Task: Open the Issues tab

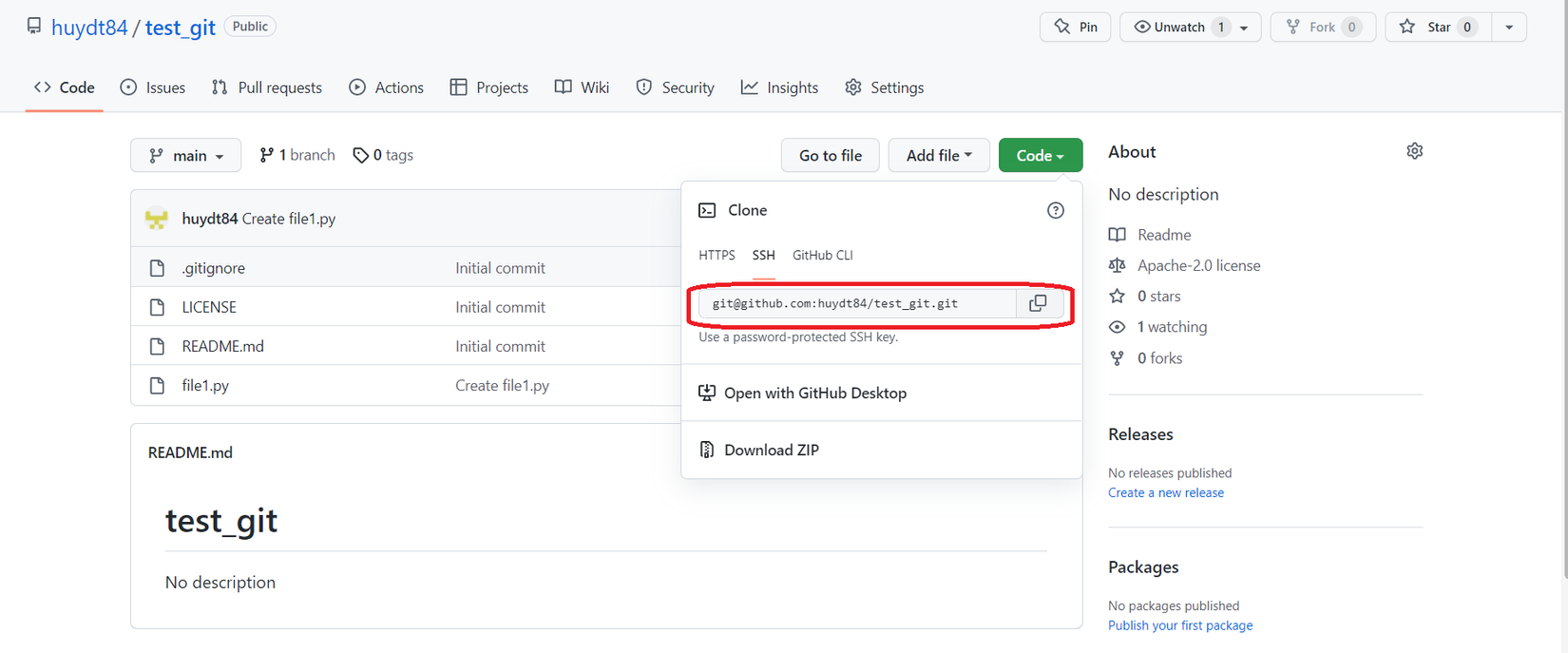Action: pyautogui.click(x=153, y=87)
